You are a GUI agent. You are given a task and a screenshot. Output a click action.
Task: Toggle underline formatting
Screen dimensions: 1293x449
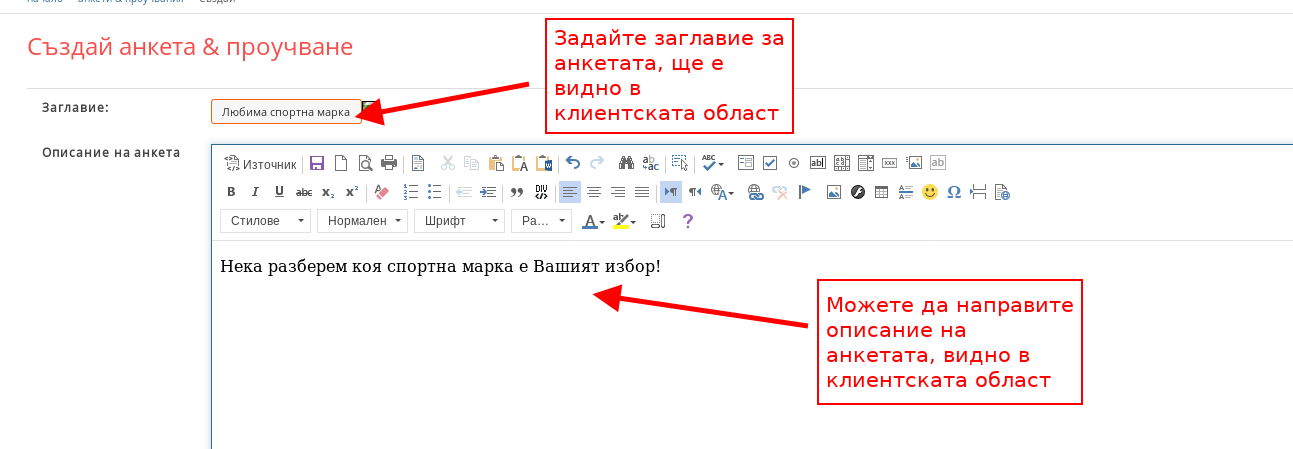click(279, 192)
